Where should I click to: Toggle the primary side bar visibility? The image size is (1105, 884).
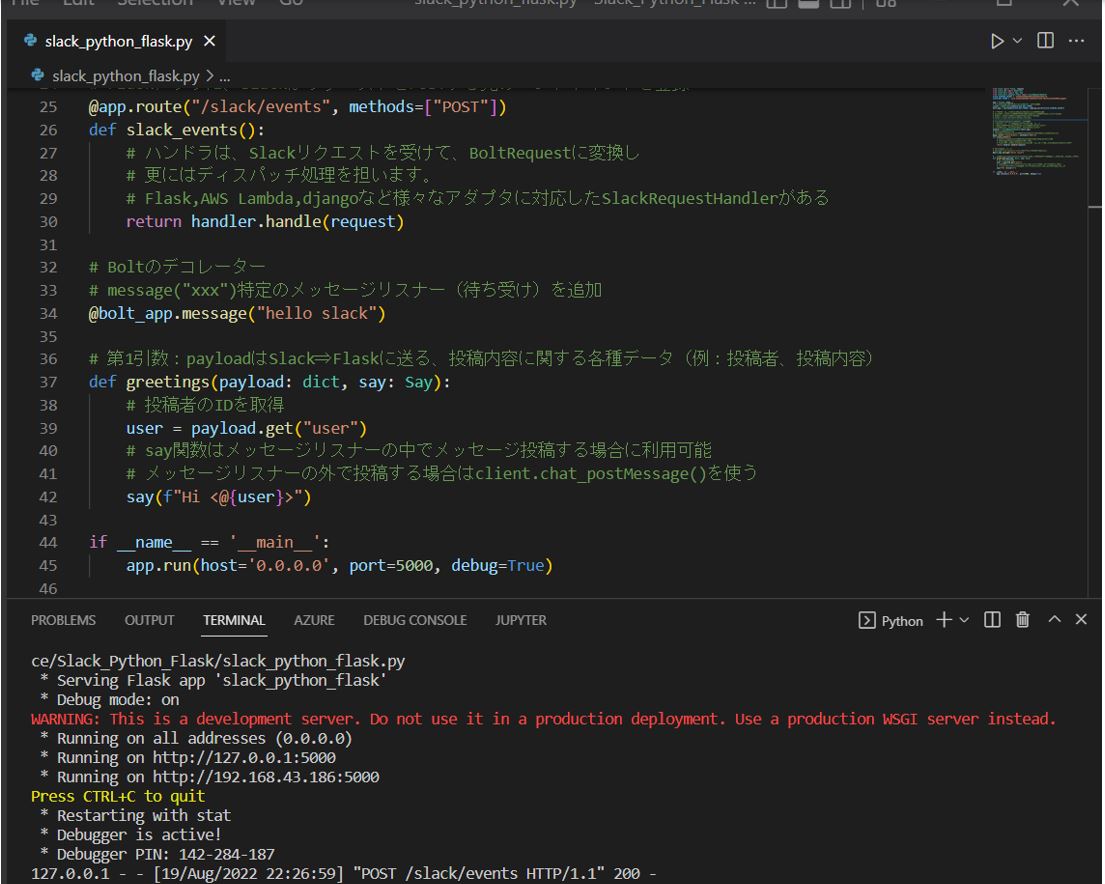coord(776,4)
